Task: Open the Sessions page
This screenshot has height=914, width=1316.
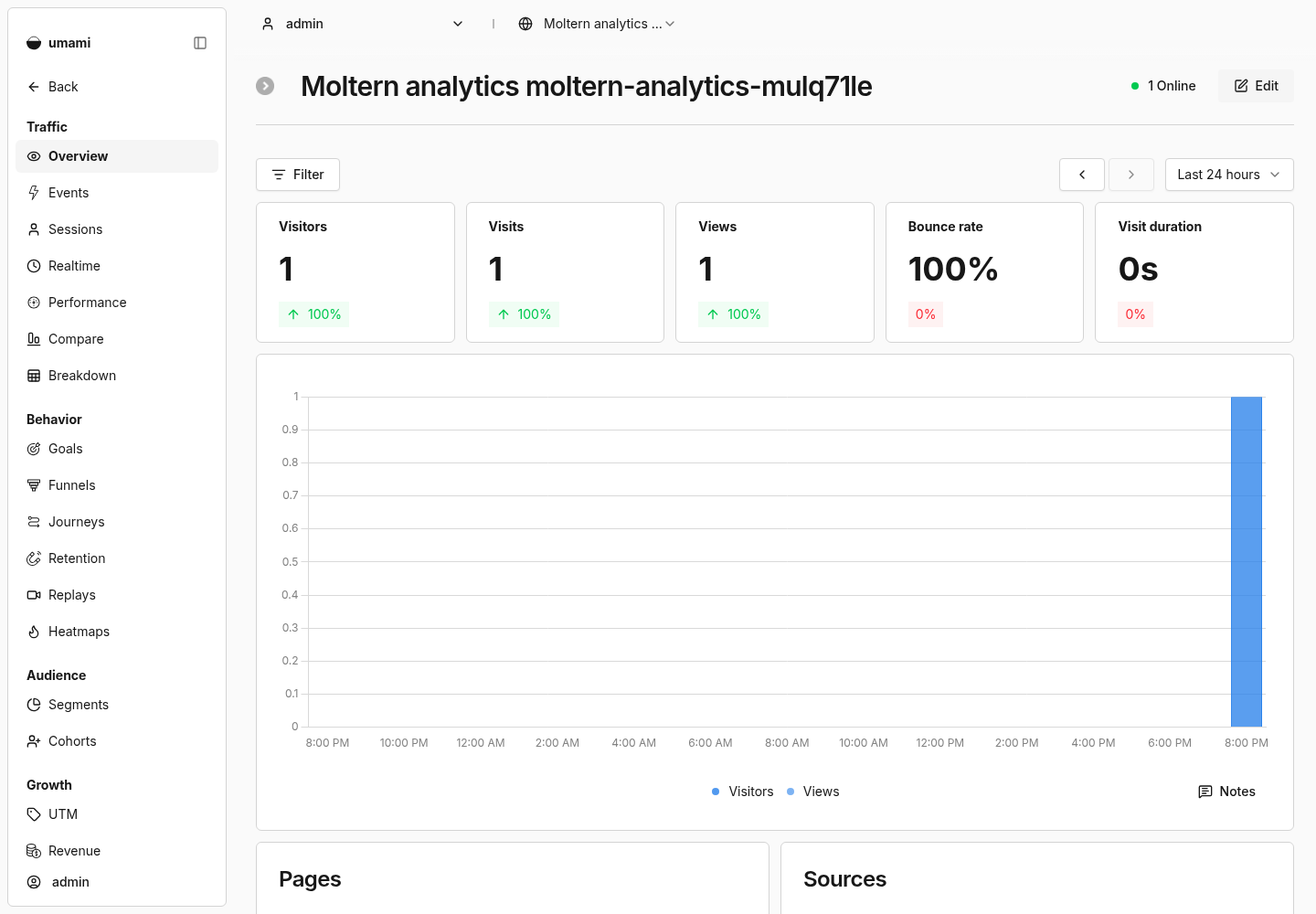Action: coord(117,229)
